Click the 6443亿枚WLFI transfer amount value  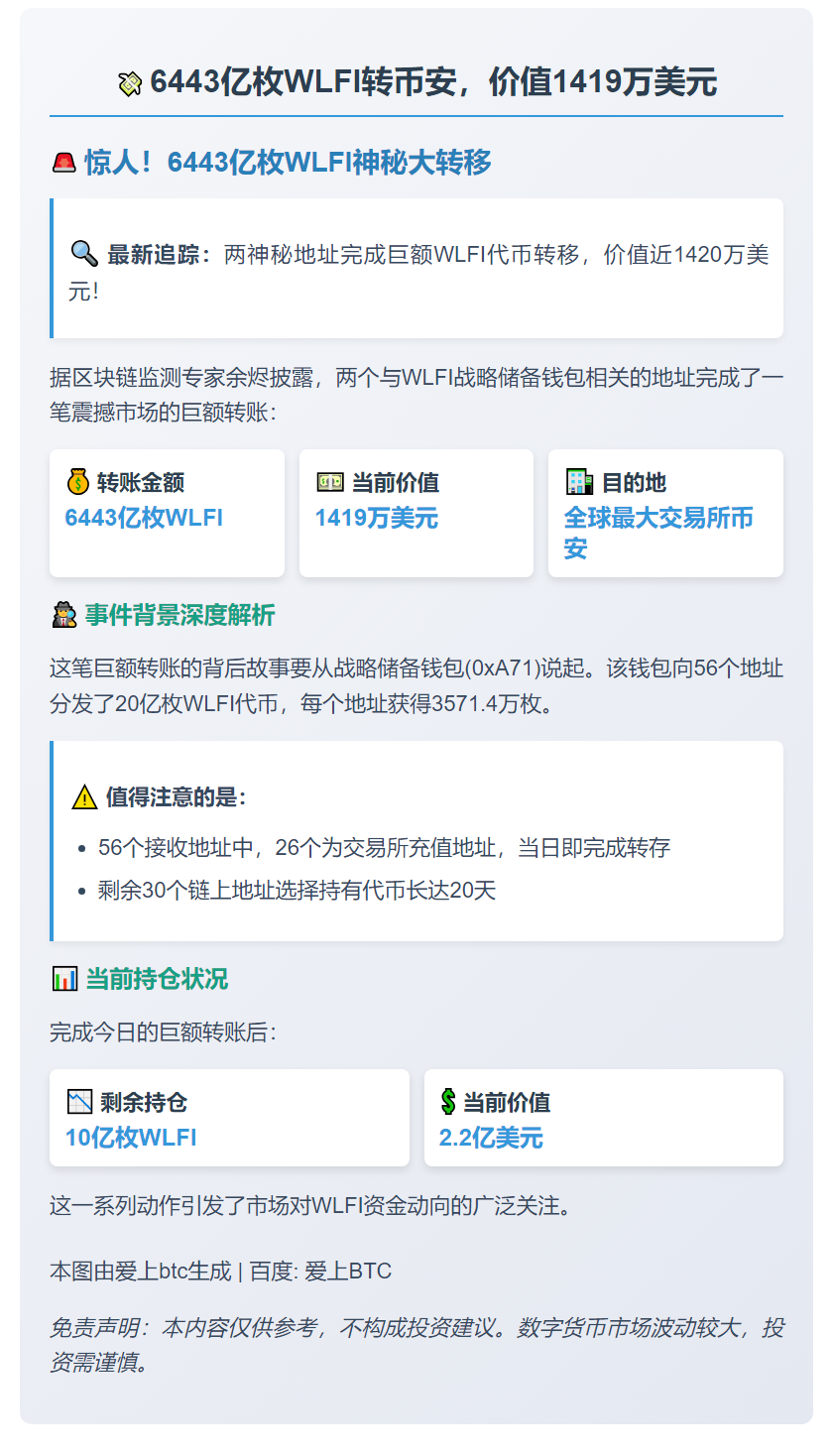[144, 518]
